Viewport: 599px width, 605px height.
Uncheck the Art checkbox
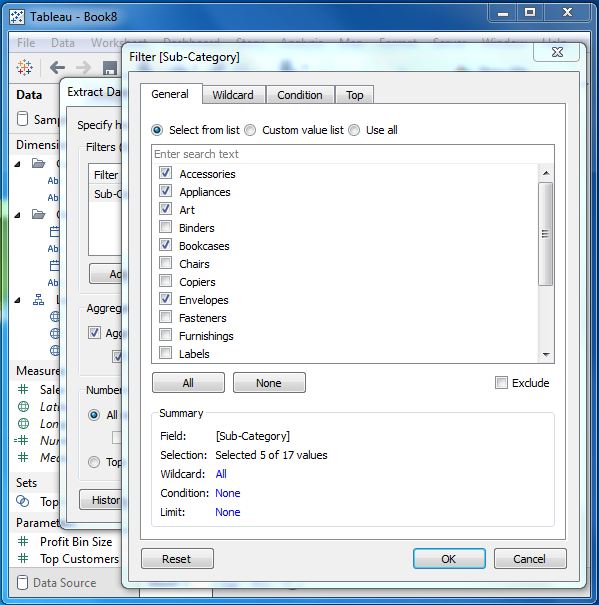click(166, 209)
